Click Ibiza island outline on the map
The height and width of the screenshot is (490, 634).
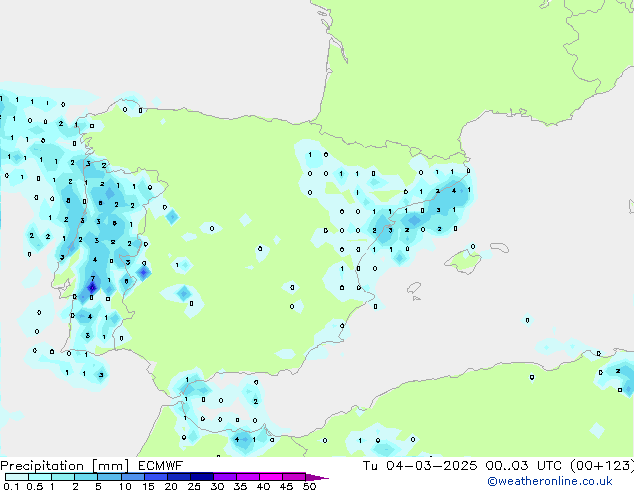coord(414,288)
